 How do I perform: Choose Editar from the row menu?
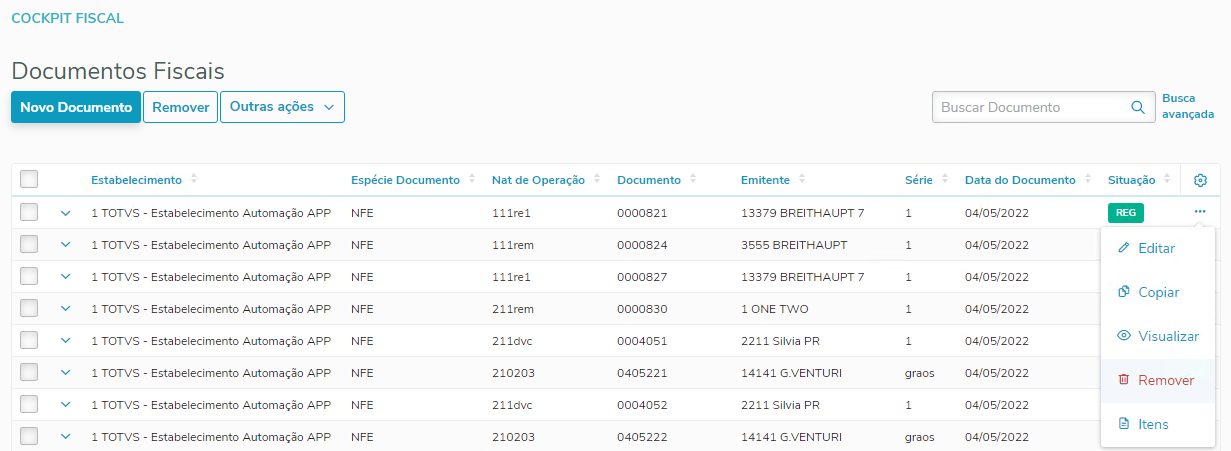coord(1158,248)
